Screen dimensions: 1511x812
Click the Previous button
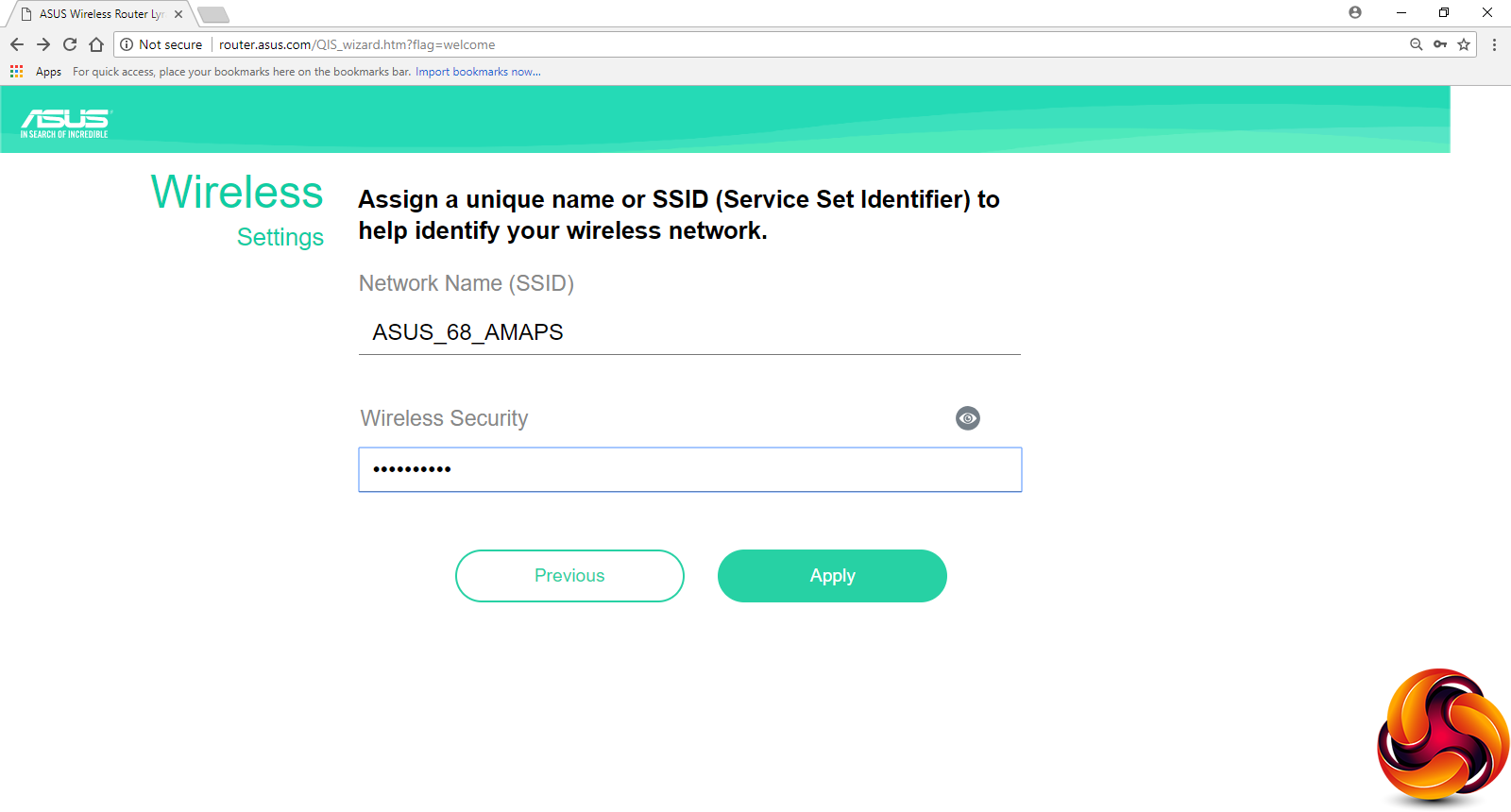pos(569,576)
